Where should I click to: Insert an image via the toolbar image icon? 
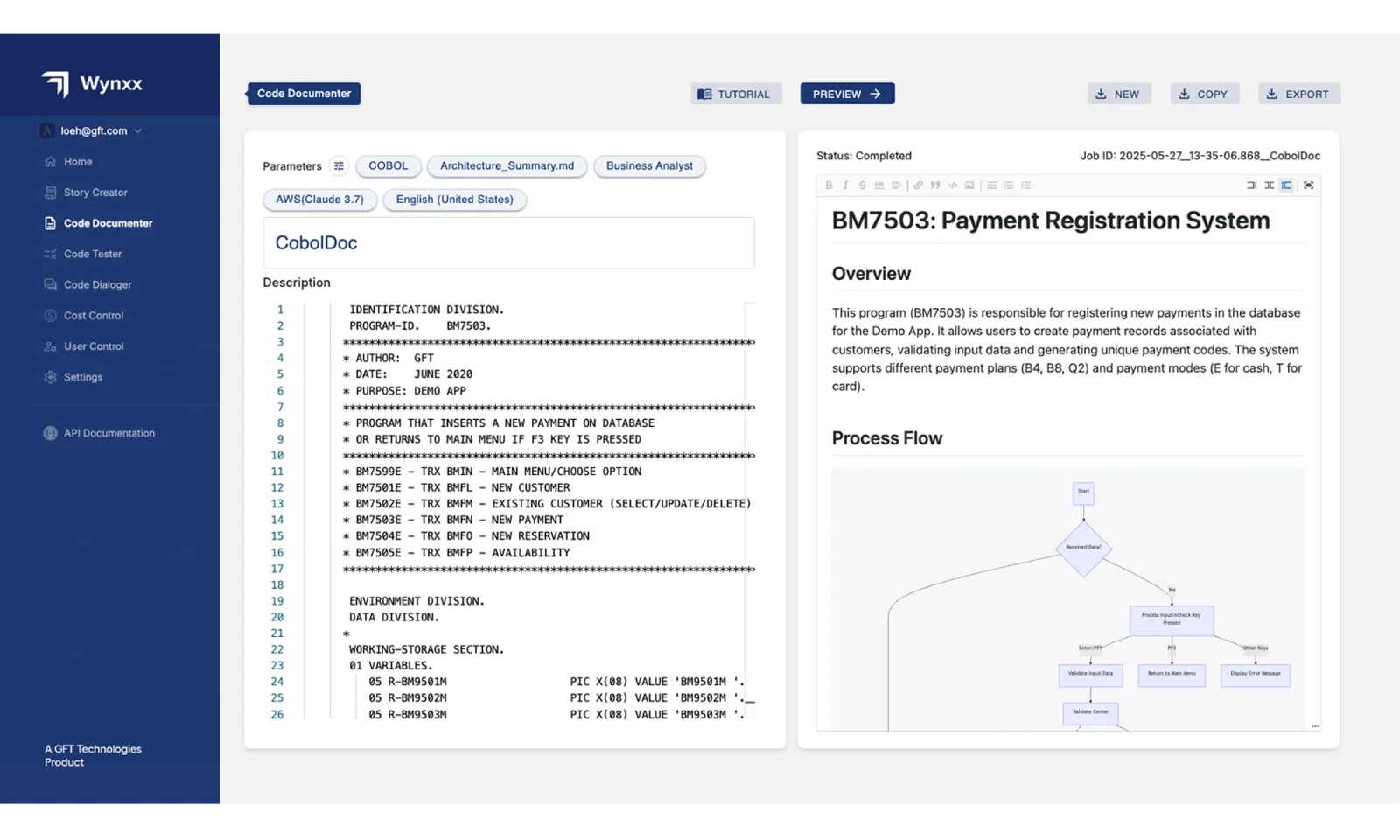pyautogui.click(x=969, y=185)
